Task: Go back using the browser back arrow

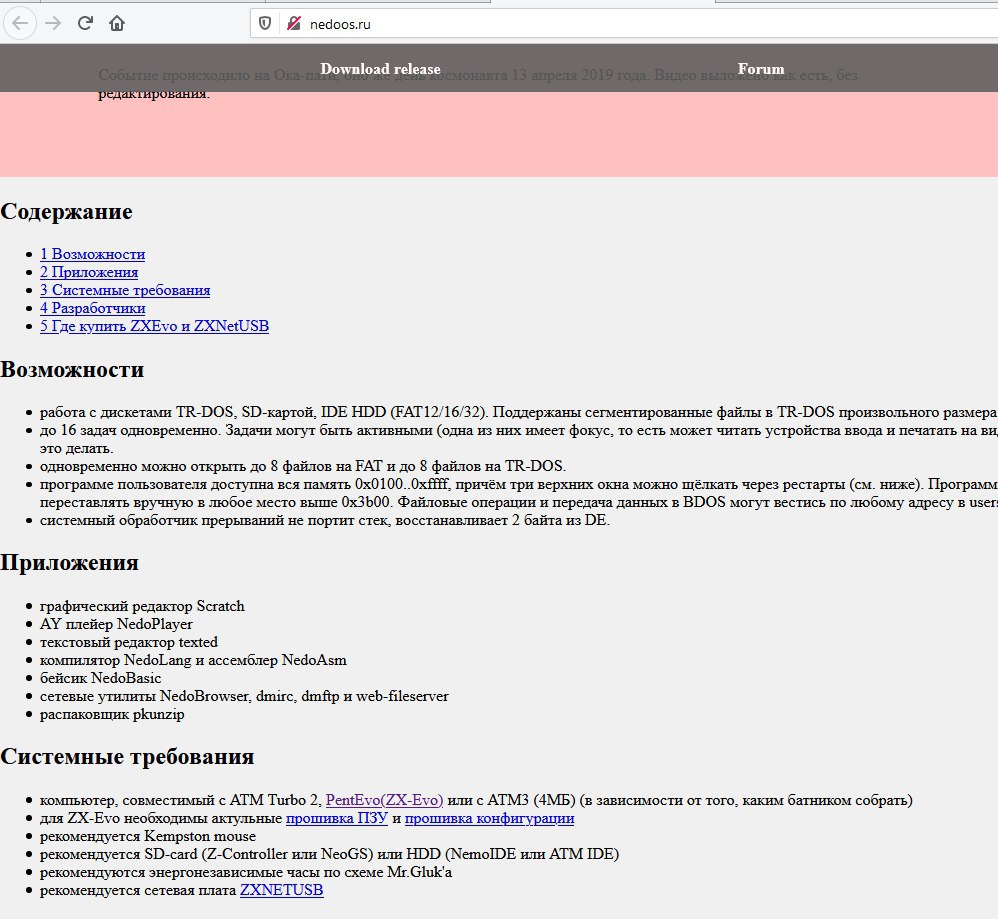Action: pos(20,24)
